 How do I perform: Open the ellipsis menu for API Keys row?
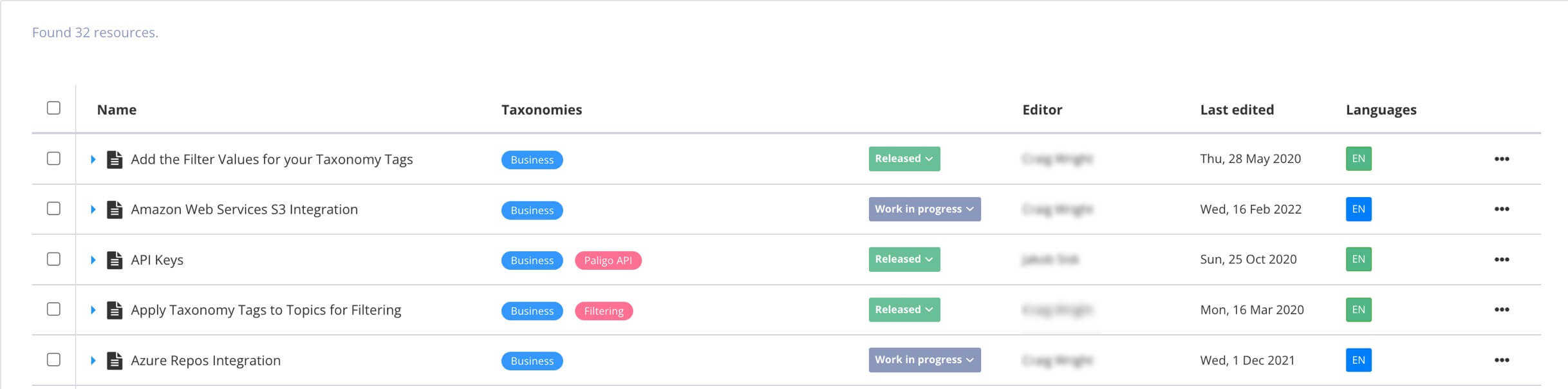point(1502,260)
